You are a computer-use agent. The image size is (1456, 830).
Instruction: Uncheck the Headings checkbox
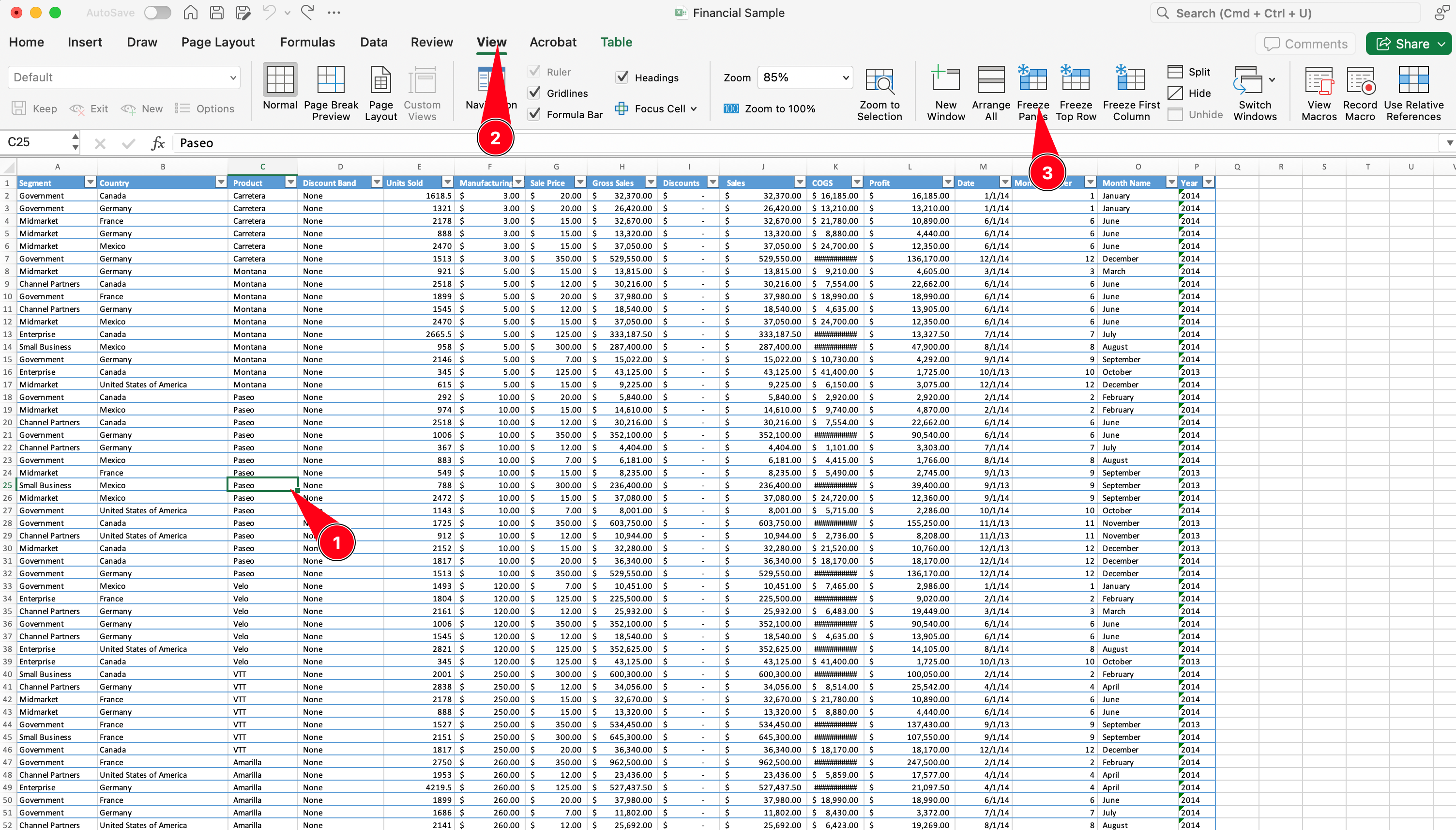(622, 77)
